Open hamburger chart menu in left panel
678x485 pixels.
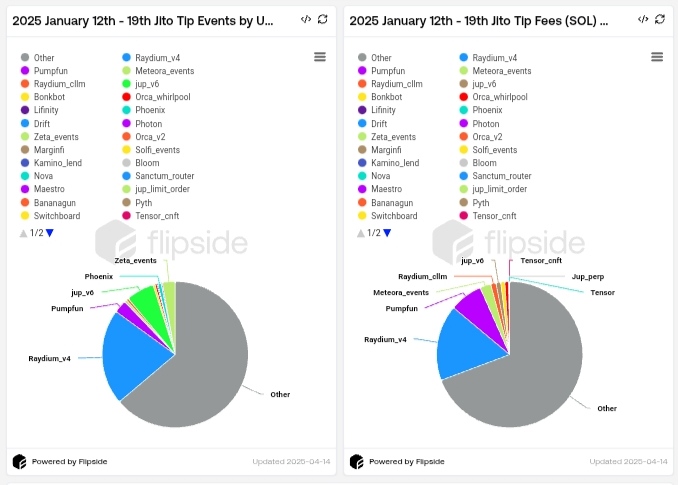tap(320, 58)
